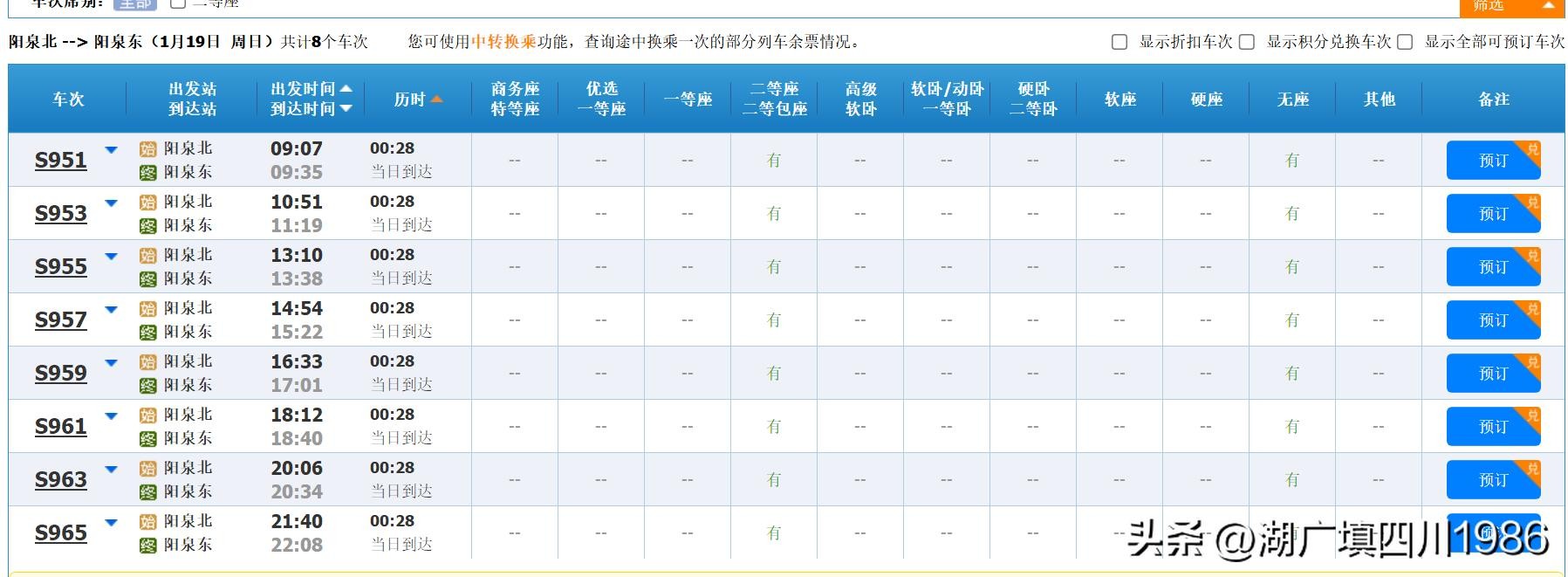Screen dimensions: 1568x577
Task: Click the 无座 column header
Action: click(1292, 100)
